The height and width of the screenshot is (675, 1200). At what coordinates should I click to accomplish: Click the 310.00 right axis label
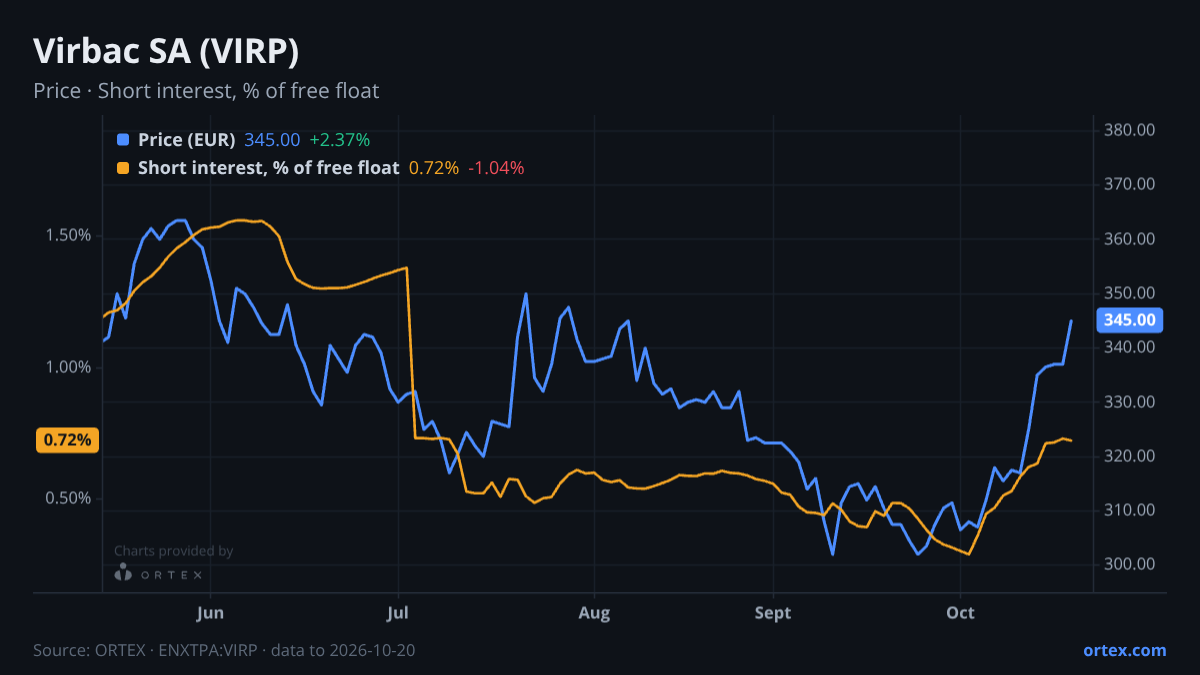(x=1131, y=510)
